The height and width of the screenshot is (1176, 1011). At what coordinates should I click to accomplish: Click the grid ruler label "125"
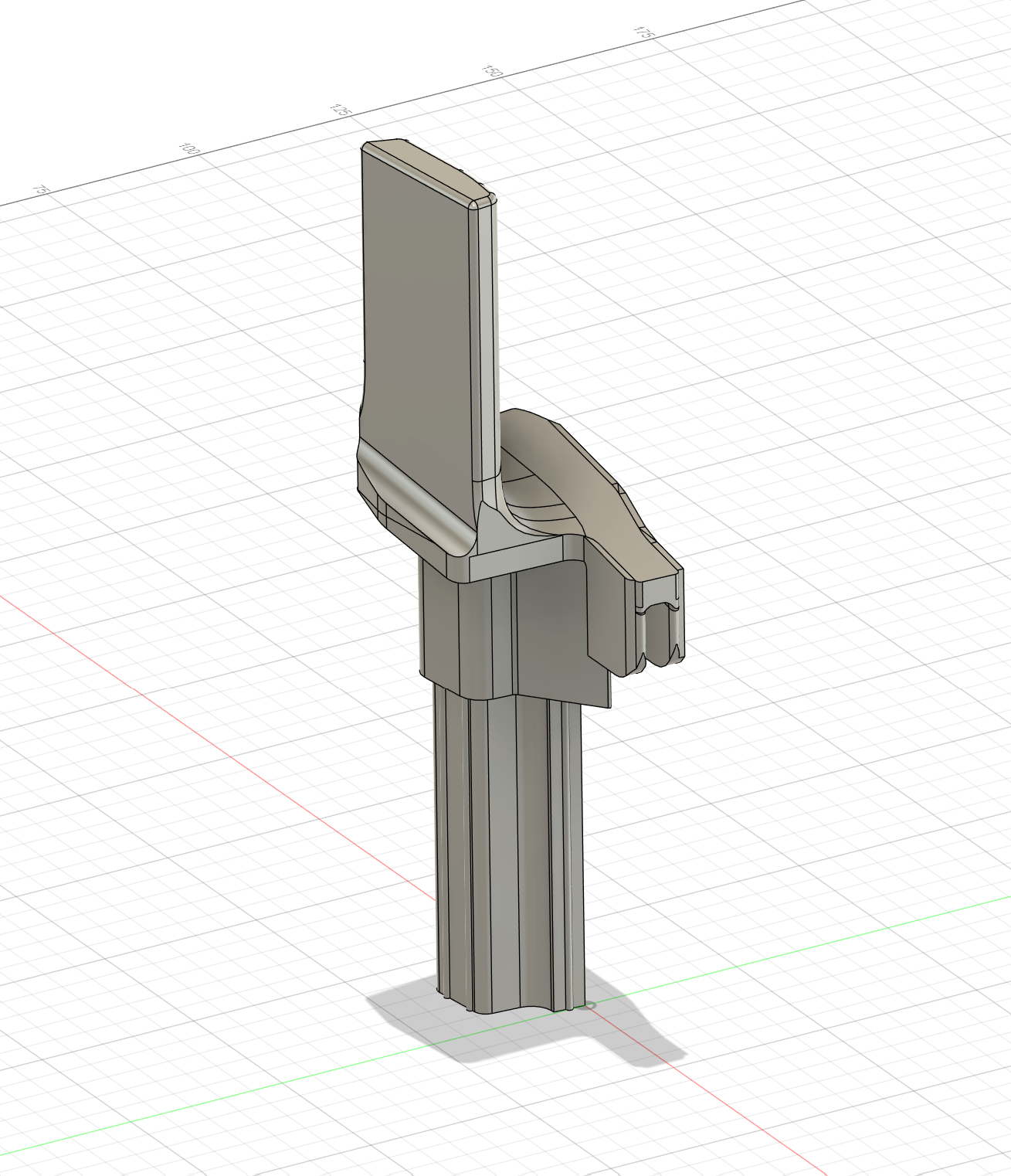(x=341, y=110)
